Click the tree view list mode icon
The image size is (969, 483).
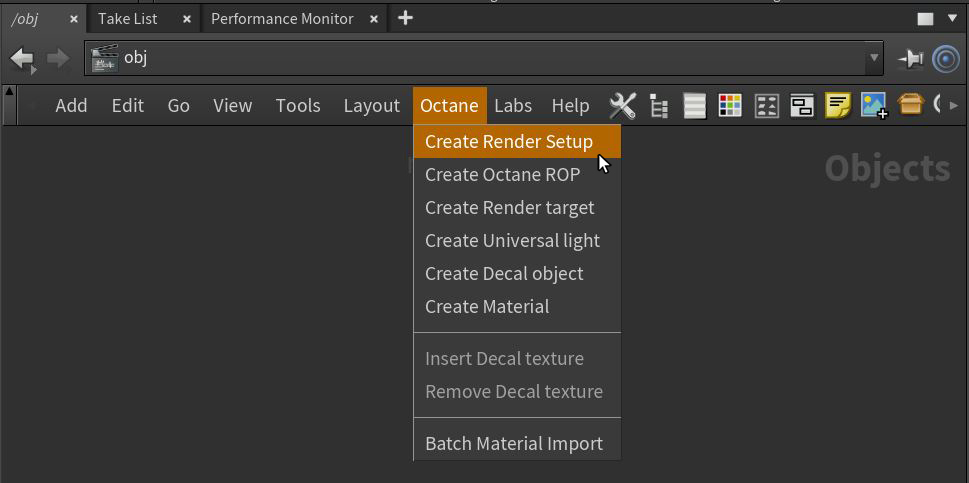[658, 105]
